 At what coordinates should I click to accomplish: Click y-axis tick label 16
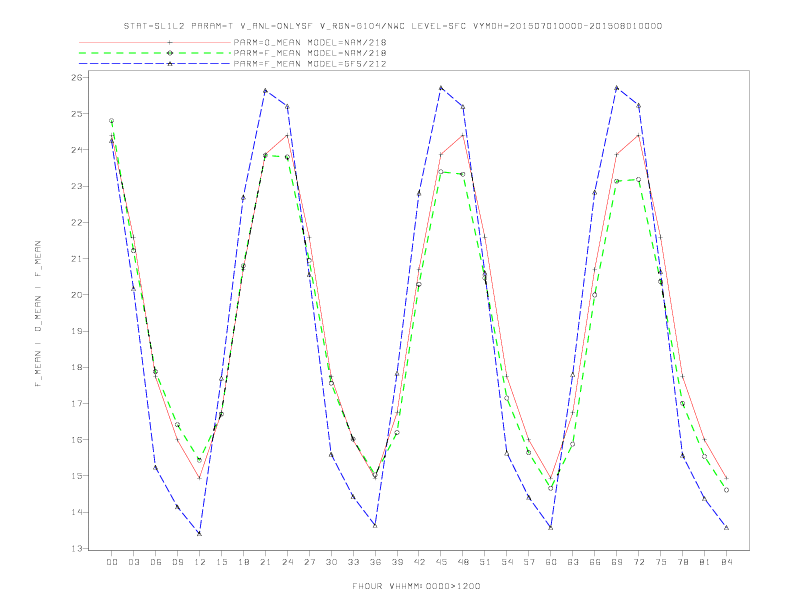(x=77, y=440)
